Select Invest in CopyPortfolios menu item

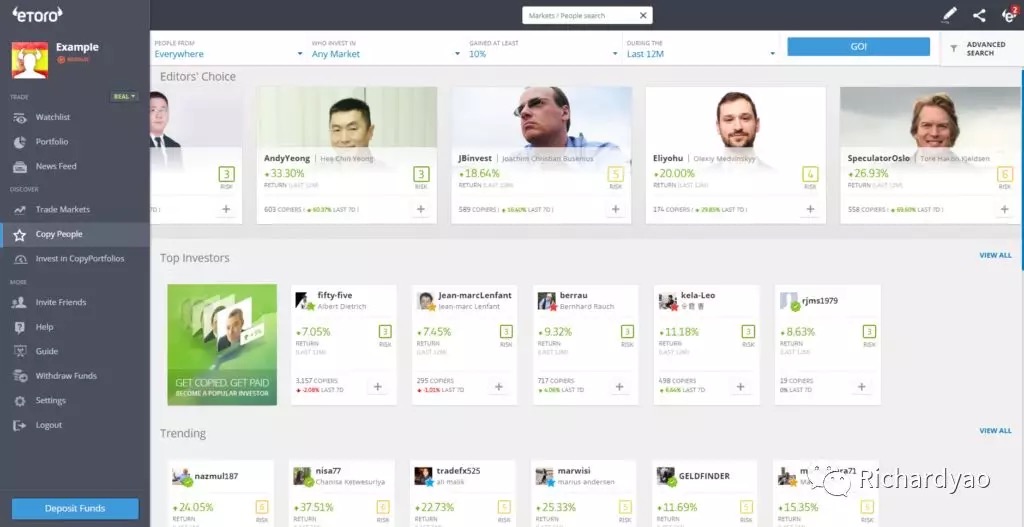80,259
